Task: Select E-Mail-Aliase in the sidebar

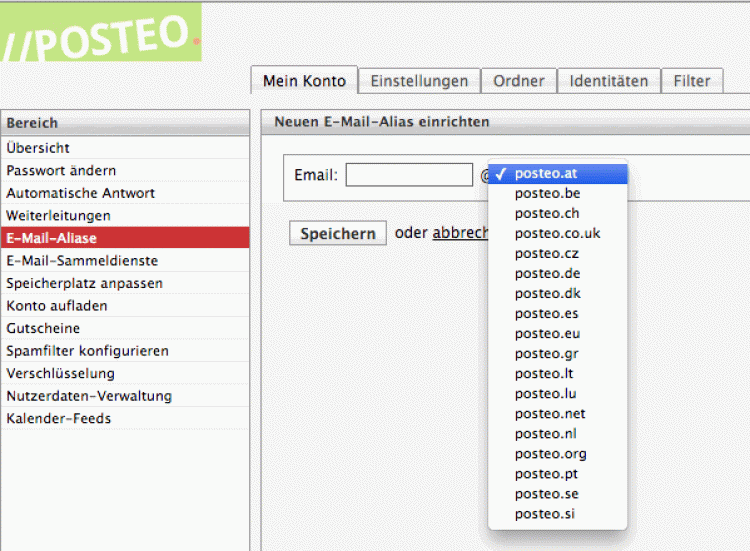Action: coord(125,238)
